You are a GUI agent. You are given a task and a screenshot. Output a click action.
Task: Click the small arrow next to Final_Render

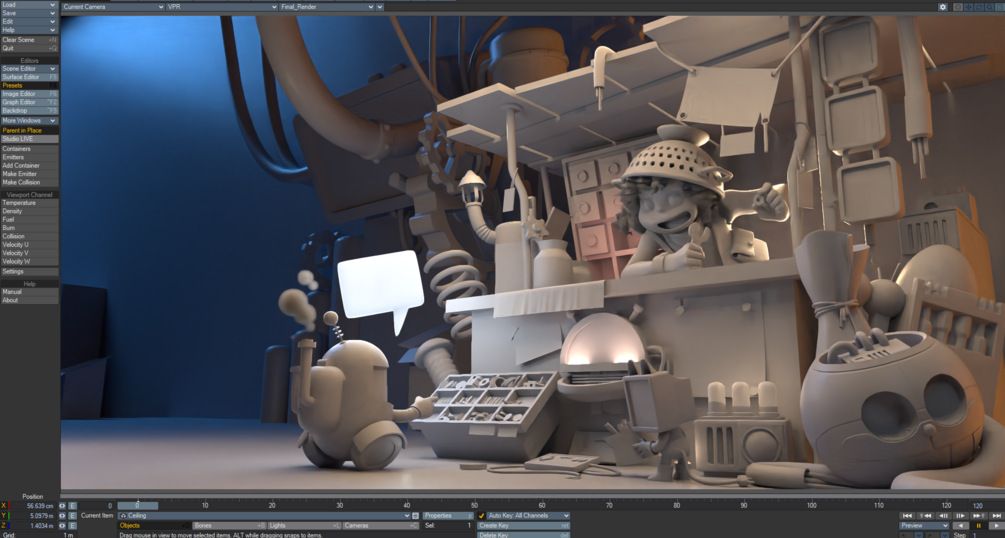pos(380,7)
